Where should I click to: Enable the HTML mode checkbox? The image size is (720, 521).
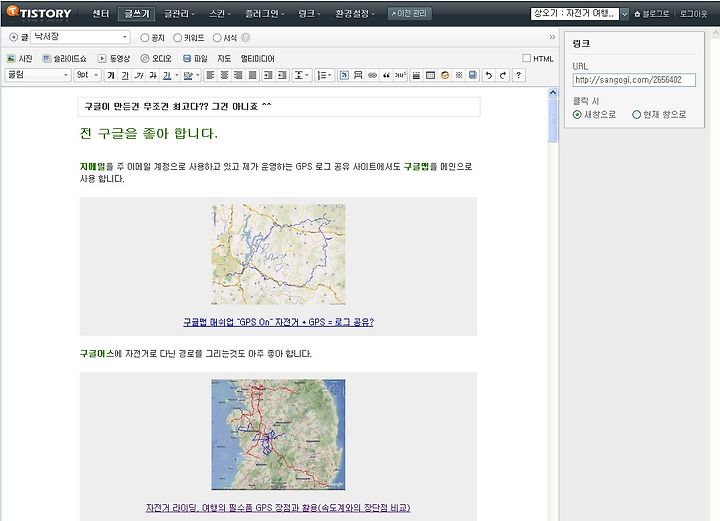tap(527, 58)
